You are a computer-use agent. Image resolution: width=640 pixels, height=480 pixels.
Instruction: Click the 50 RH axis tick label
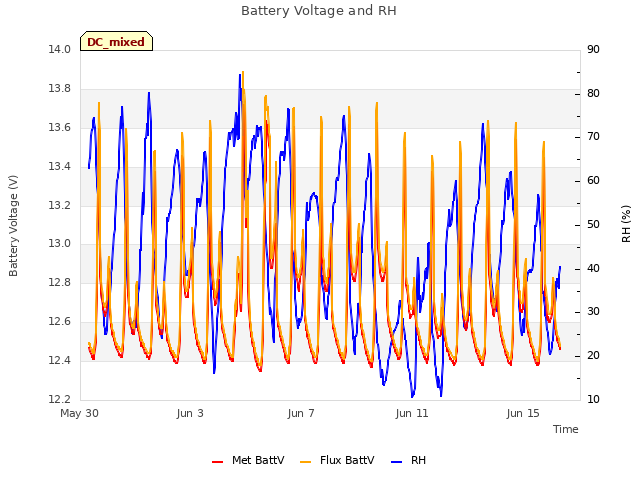coord(593,224)
